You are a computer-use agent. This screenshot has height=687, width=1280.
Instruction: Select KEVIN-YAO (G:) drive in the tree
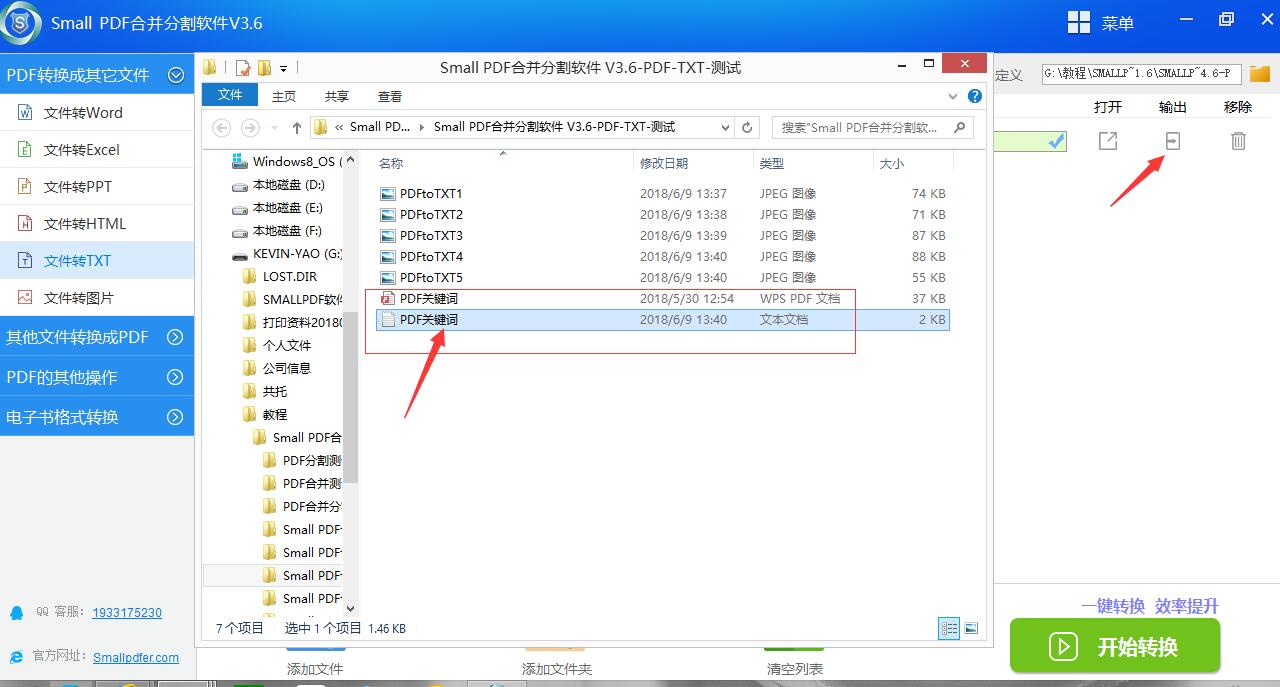point(287,254)
